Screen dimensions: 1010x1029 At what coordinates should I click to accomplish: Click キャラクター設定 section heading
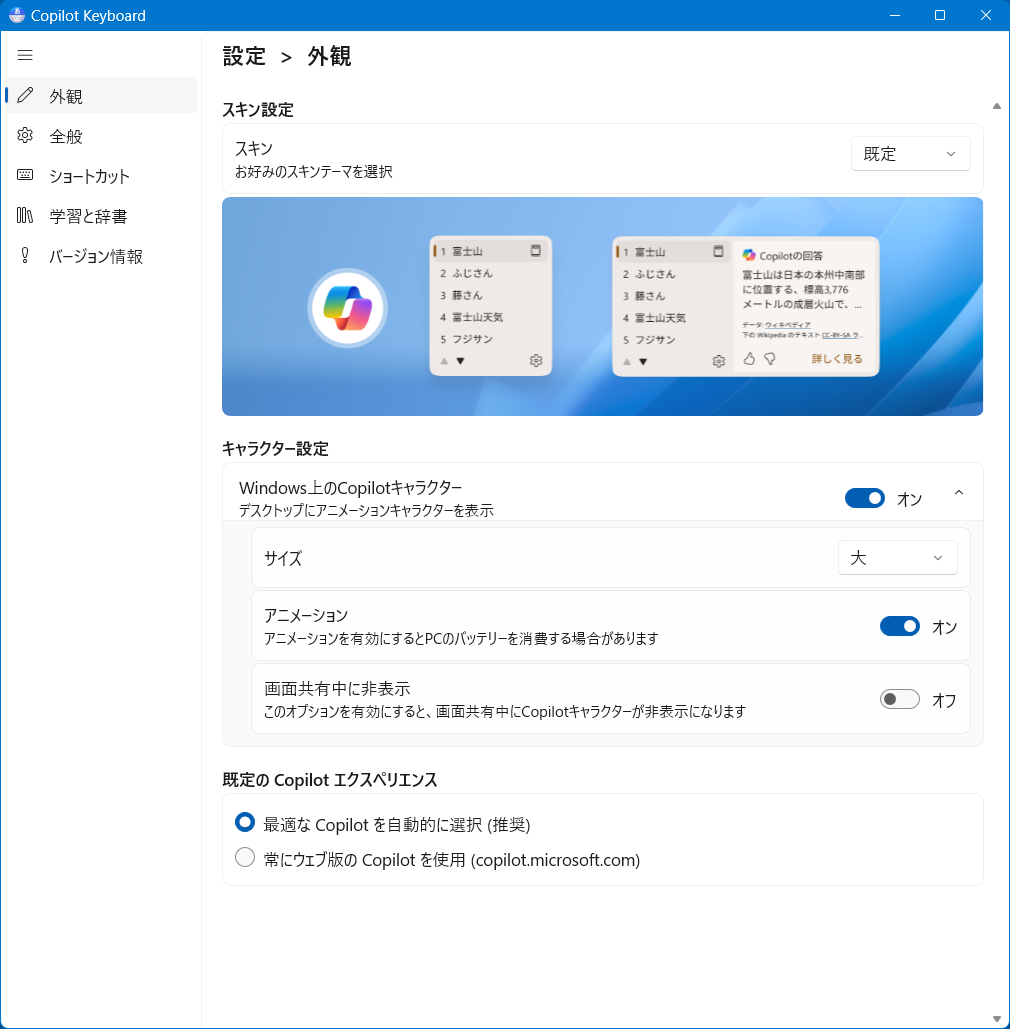(x=275, y=448)
